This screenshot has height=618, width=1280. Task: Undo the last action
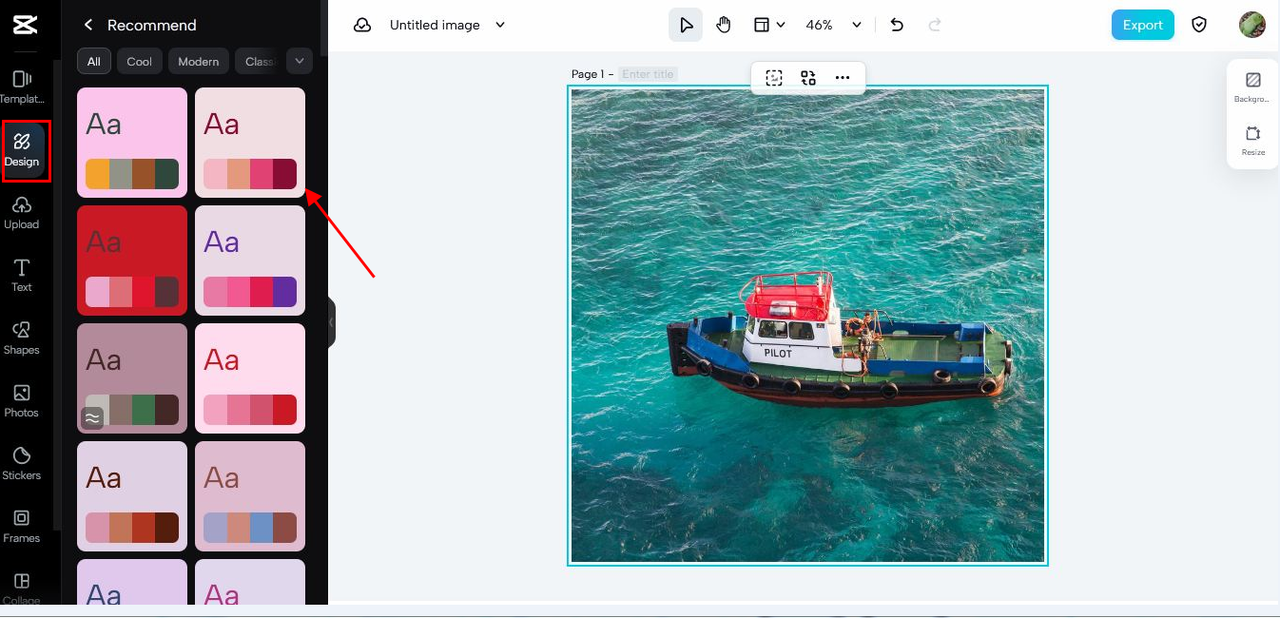(x=897, y=25)
